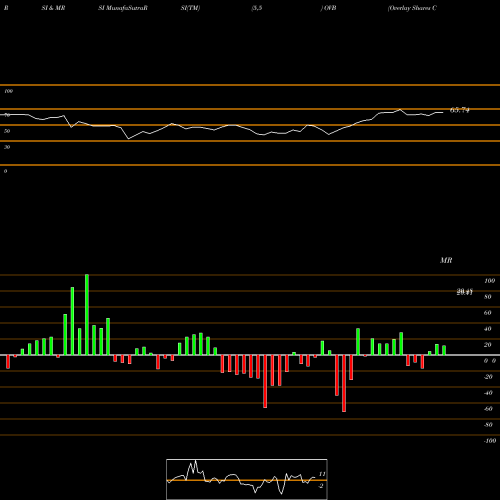Click the value 11 in the mini chart
500x500 pixels.
322,474
